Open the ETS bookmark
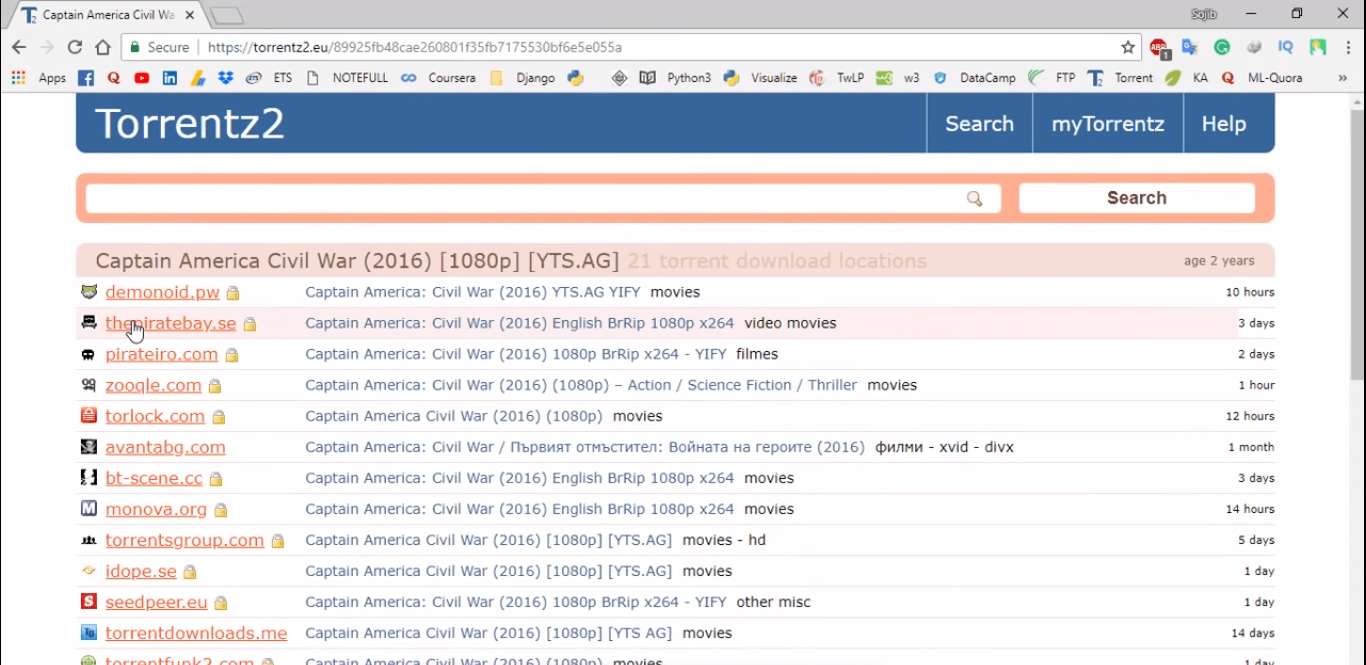 (x=270, y=77)
